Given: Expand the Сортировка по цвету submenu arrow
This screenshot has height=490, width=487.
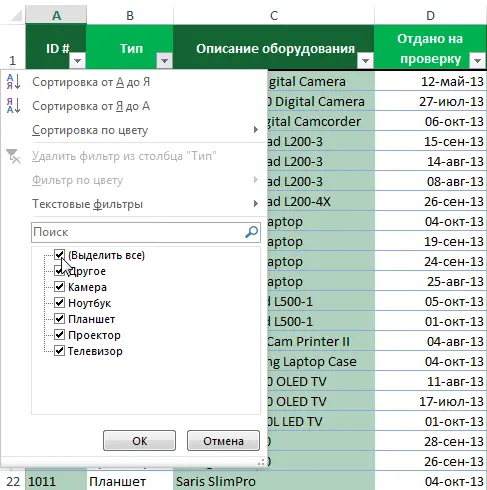Looking at the screenshot, I should tap(256, 130).
